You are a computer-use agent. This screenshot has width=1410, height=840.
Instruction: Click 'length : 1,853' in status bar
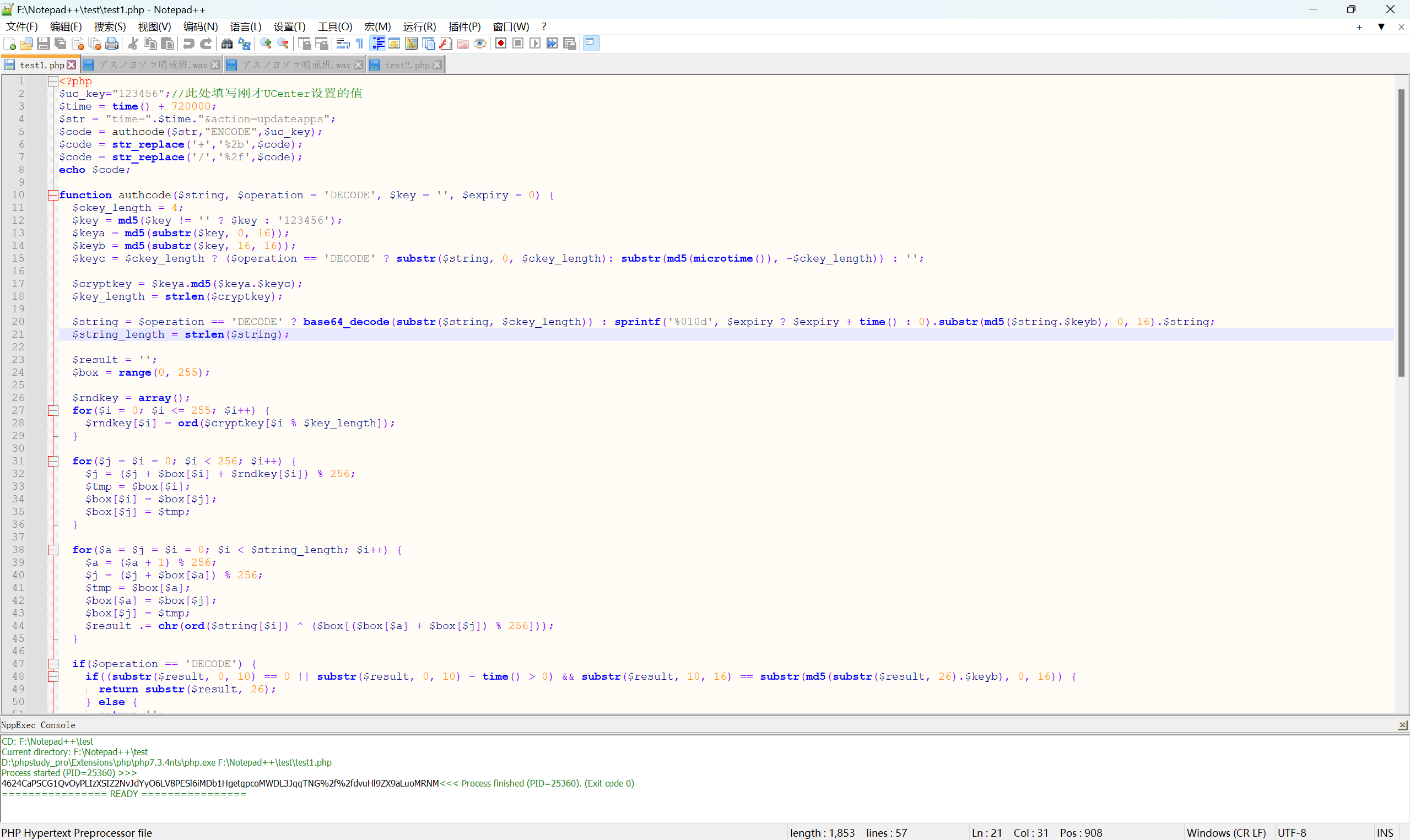click(x=822, y=833)
